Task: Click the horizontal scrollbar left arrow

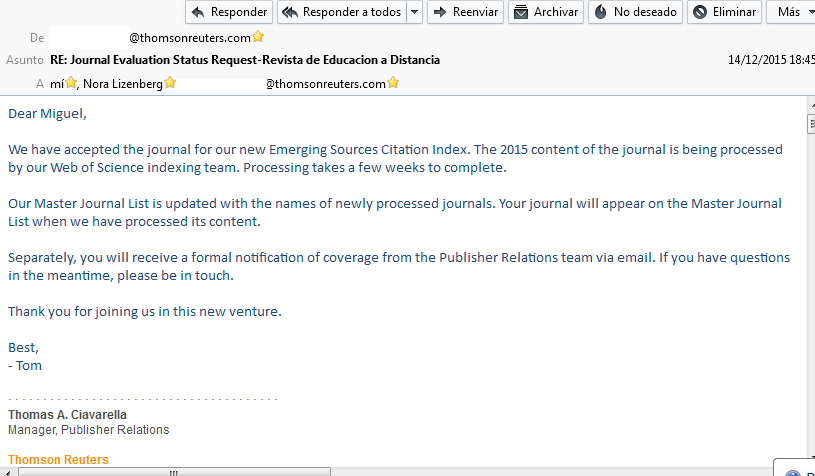Action: coord(7,471)
